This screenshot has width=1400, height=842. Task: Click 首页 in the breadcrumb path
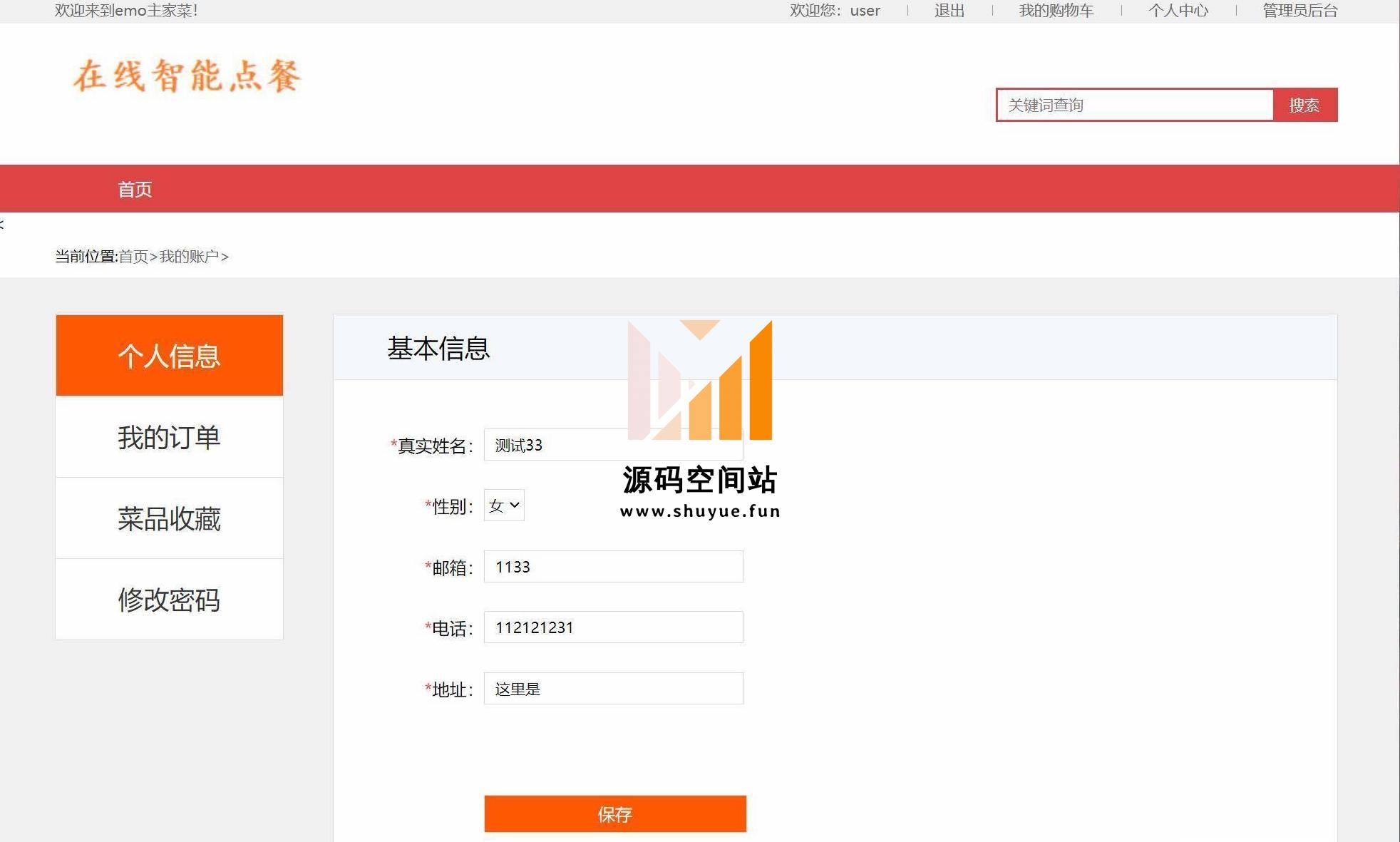(x=133, y=257)
